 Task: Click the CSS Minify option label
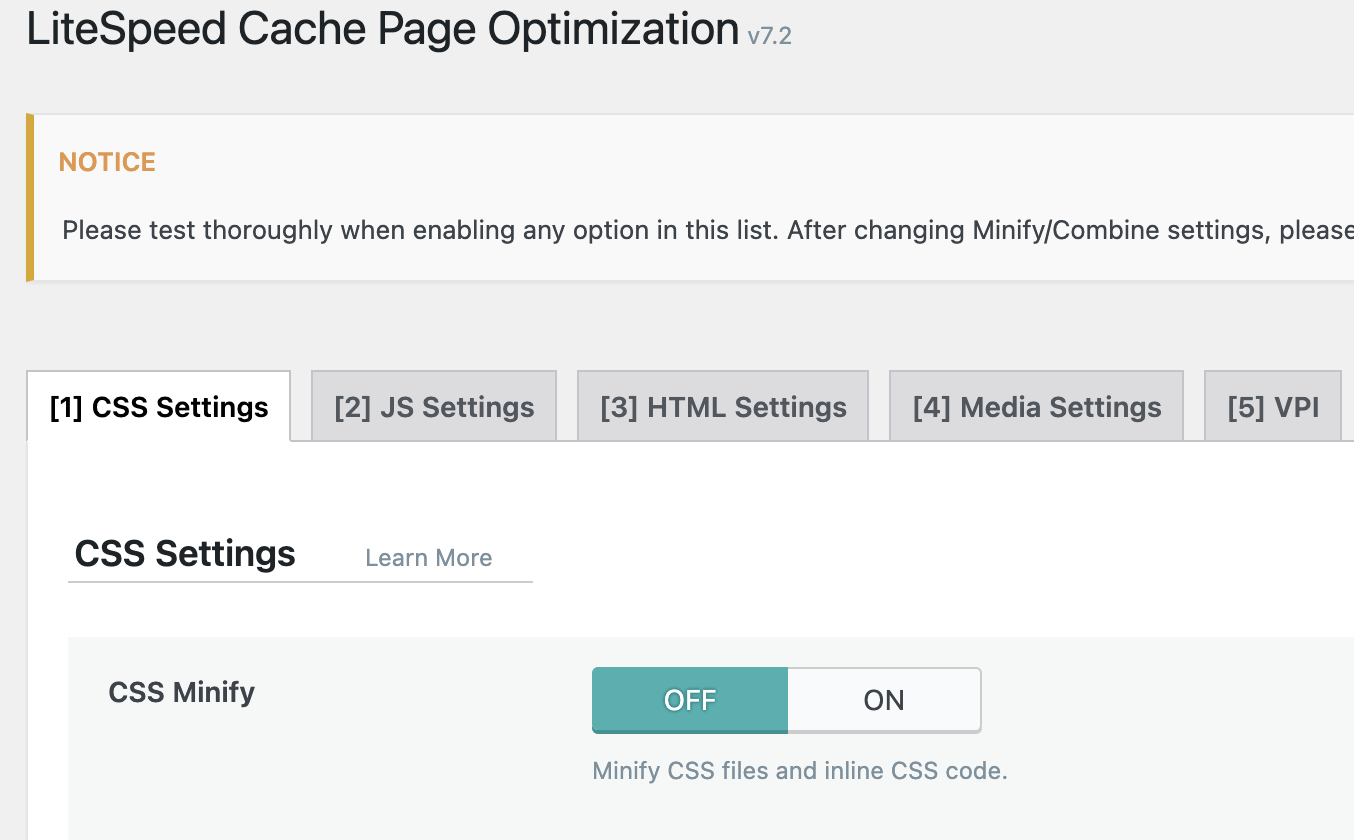pos(181,692)
